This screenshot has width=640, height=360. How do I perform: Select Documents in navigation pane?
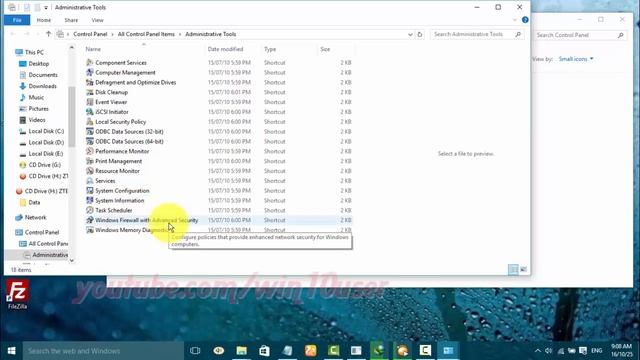click(x=43, y=75)
